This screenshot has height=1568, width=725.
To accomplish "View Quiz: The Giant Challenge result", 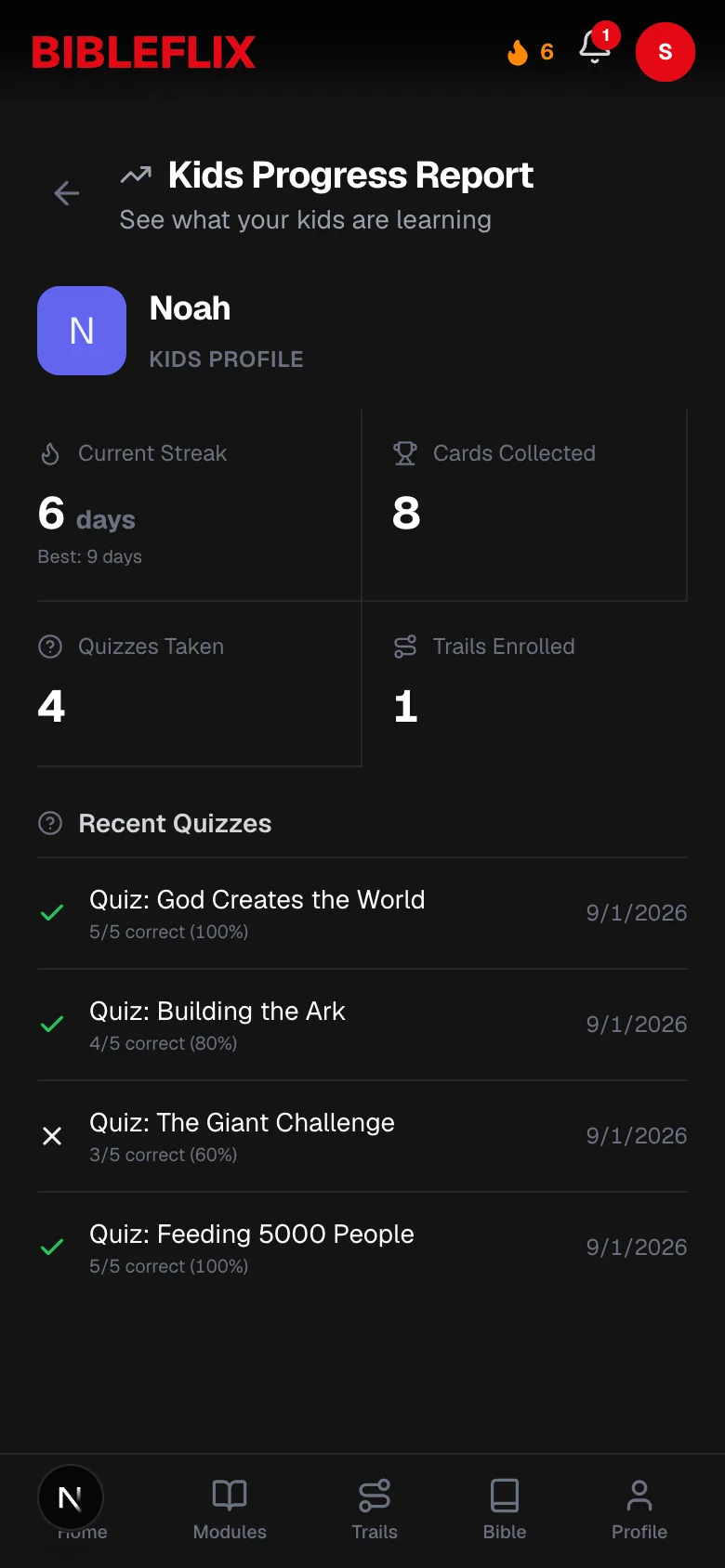I will click(x=362, y=1136).
